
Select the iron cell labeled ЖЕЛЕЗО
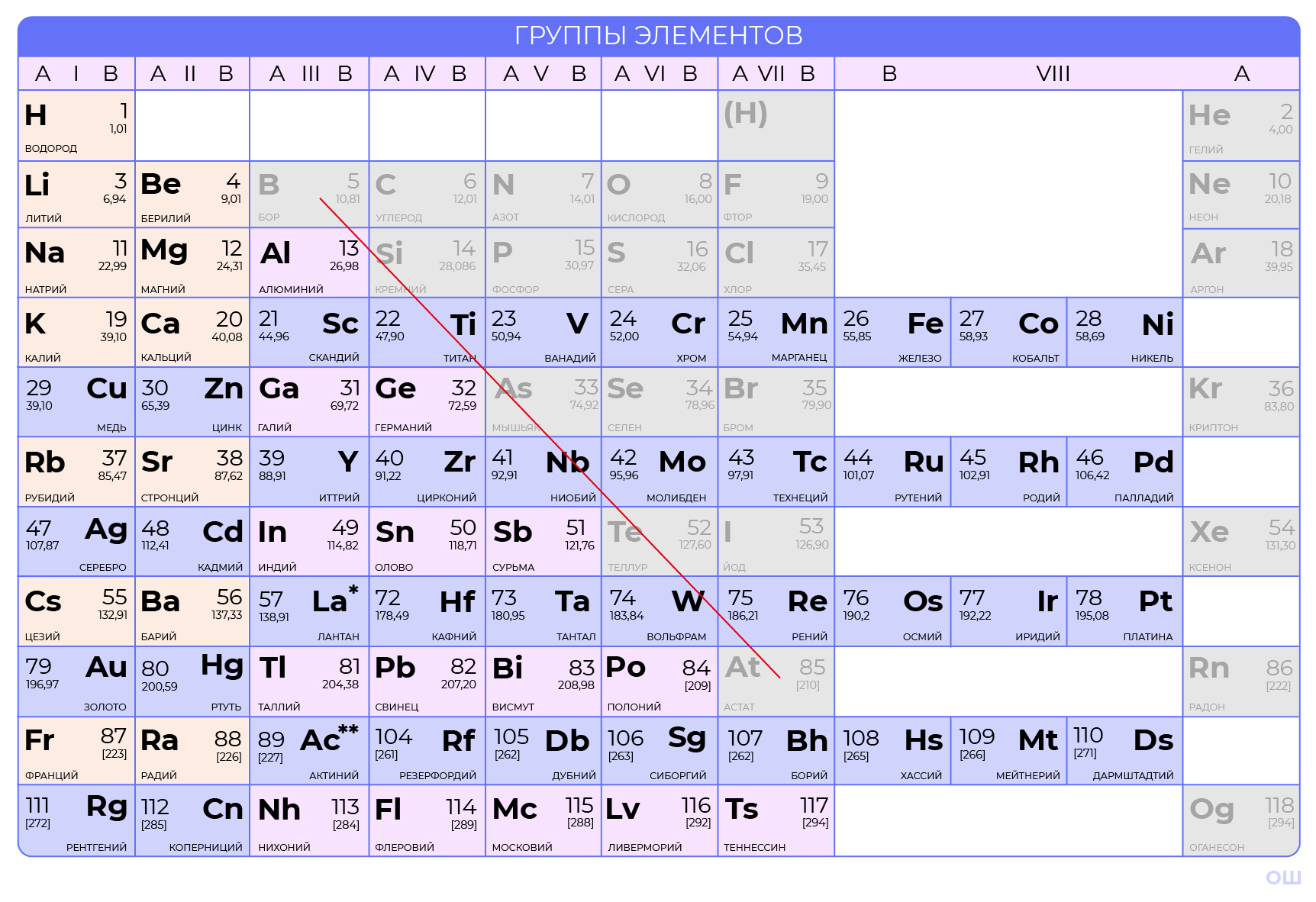point(893,333)
